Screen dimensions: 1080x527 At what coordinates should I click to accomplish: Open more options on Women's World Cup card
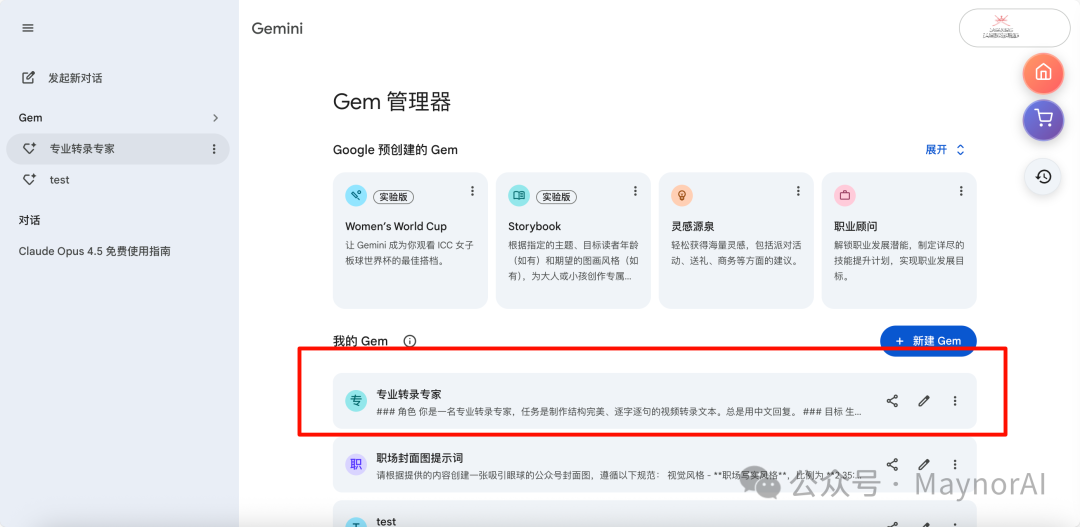(x=472, y=191)
